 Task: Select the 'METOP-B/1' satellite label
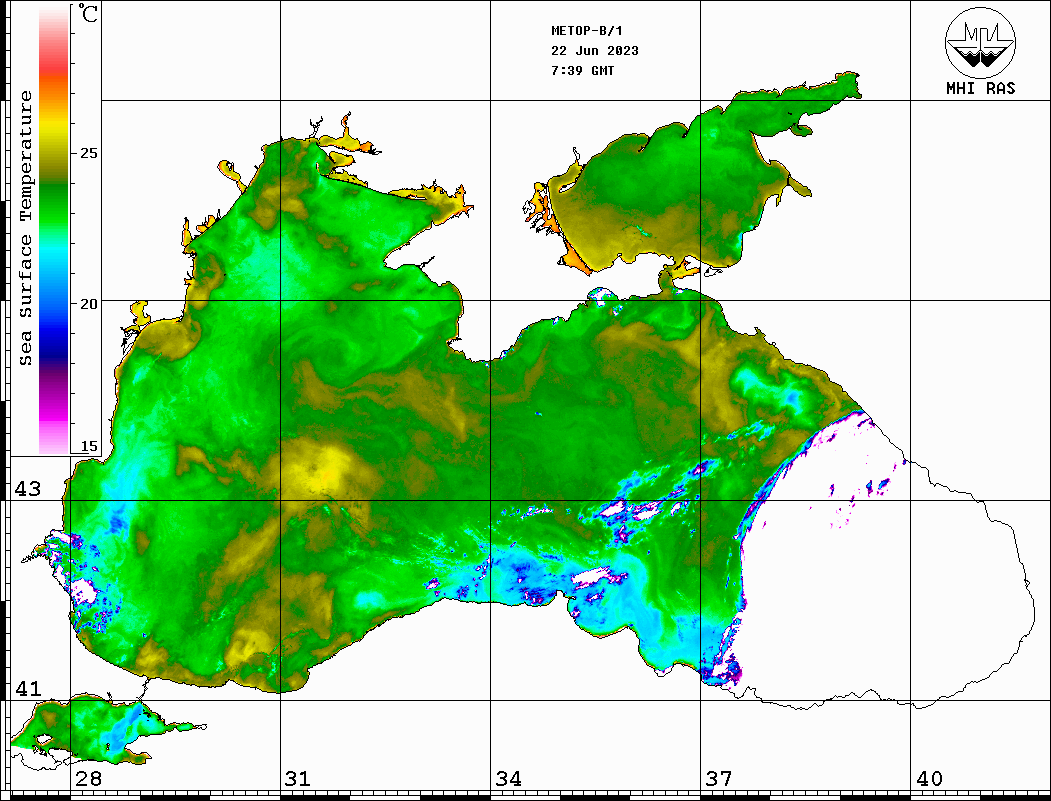pyautogui.click(x=587, y=31)
